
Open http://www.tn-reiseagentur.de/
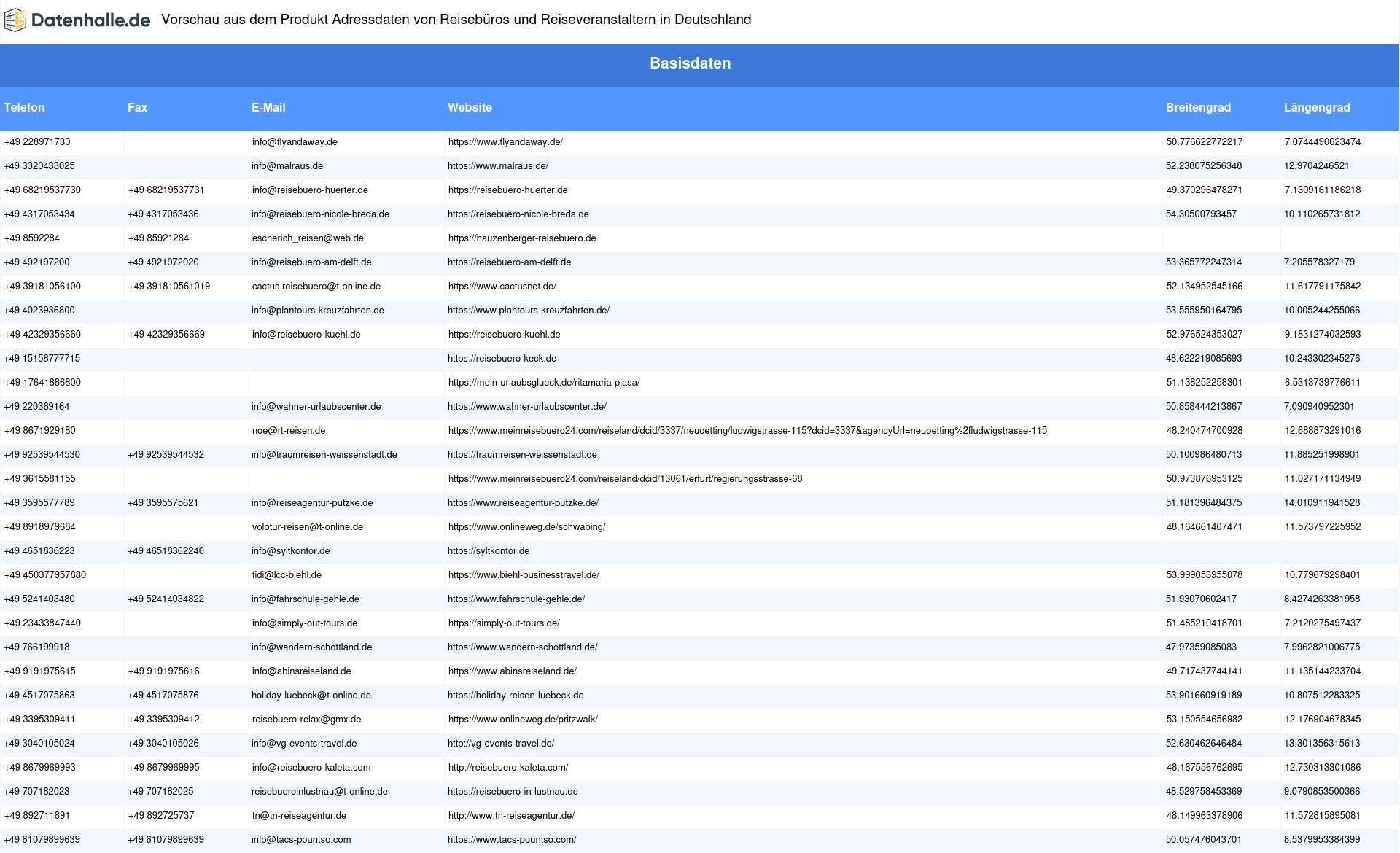tap(511, 816)
